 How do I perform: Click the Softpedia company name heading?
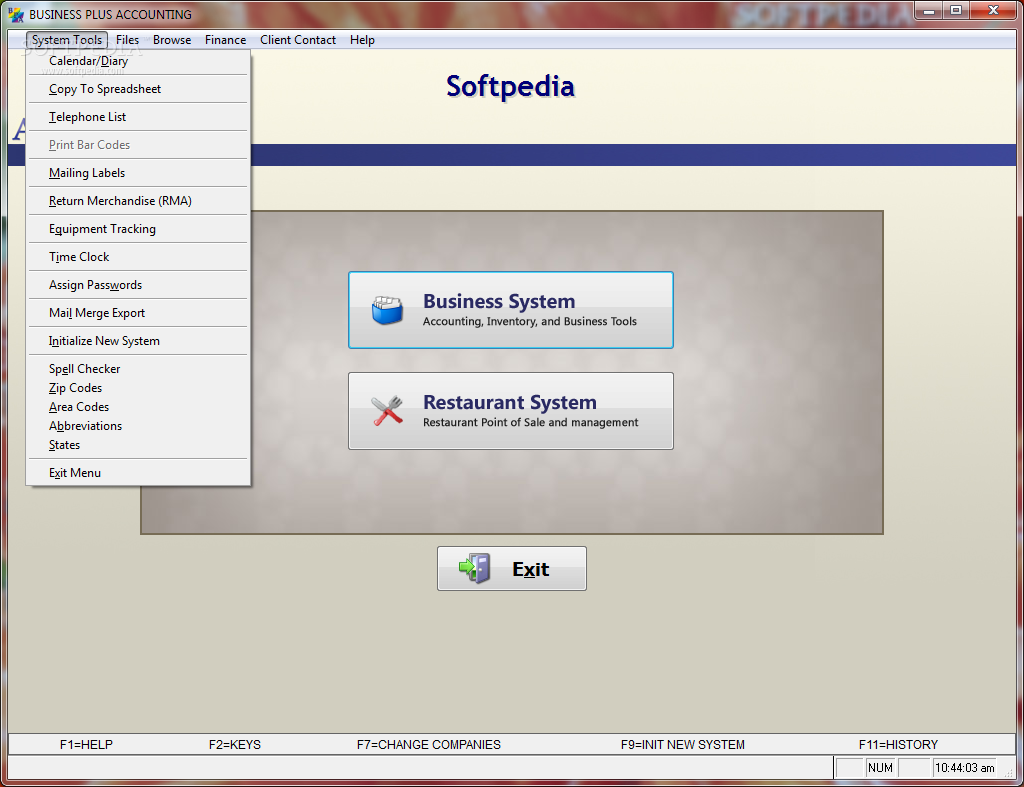(x=511, y=86)
